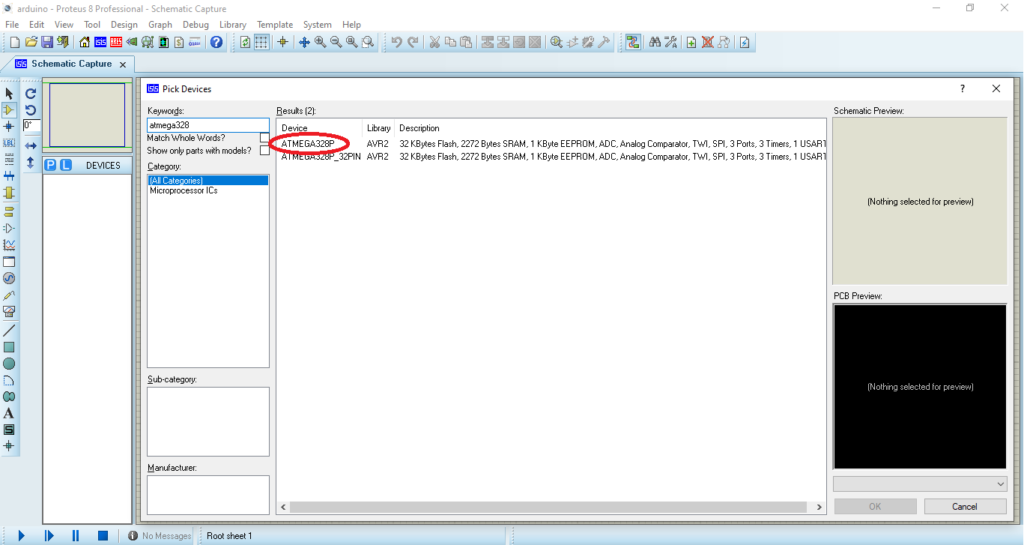Open the Debug menu

coord(196,24)
